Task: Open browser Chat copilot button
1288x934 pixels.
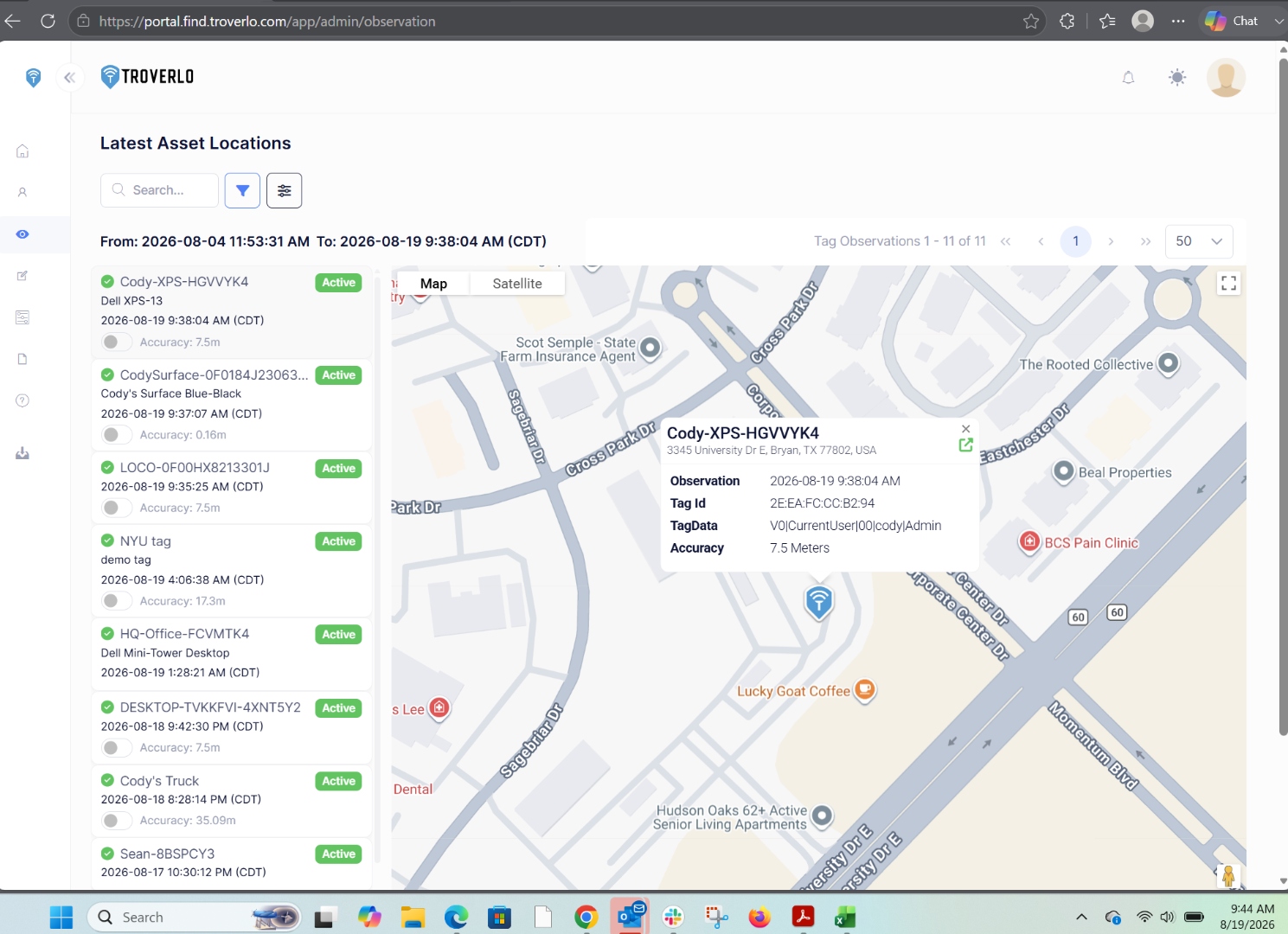Action: pos(1233,22)
